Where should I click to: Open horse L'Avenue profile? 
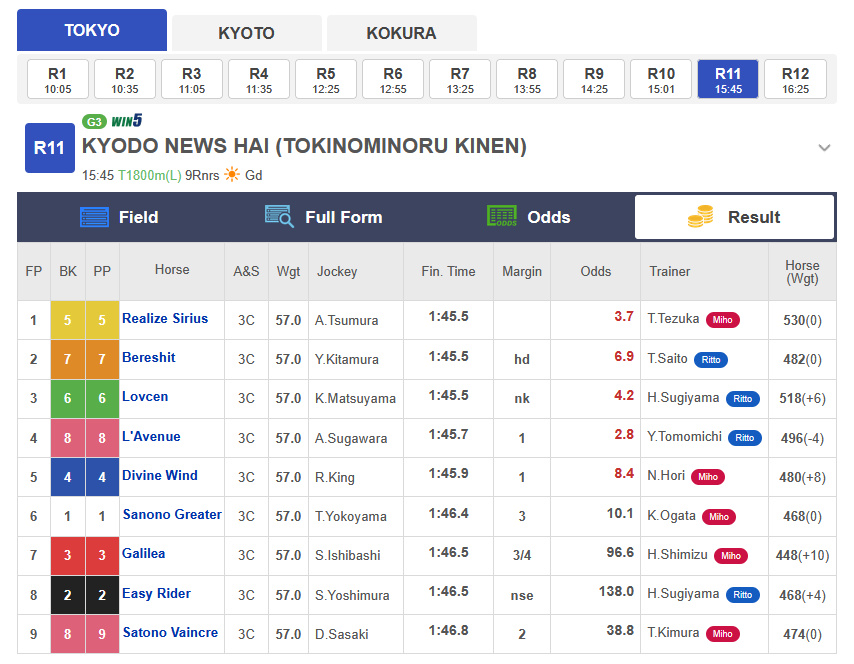(151, 437)
